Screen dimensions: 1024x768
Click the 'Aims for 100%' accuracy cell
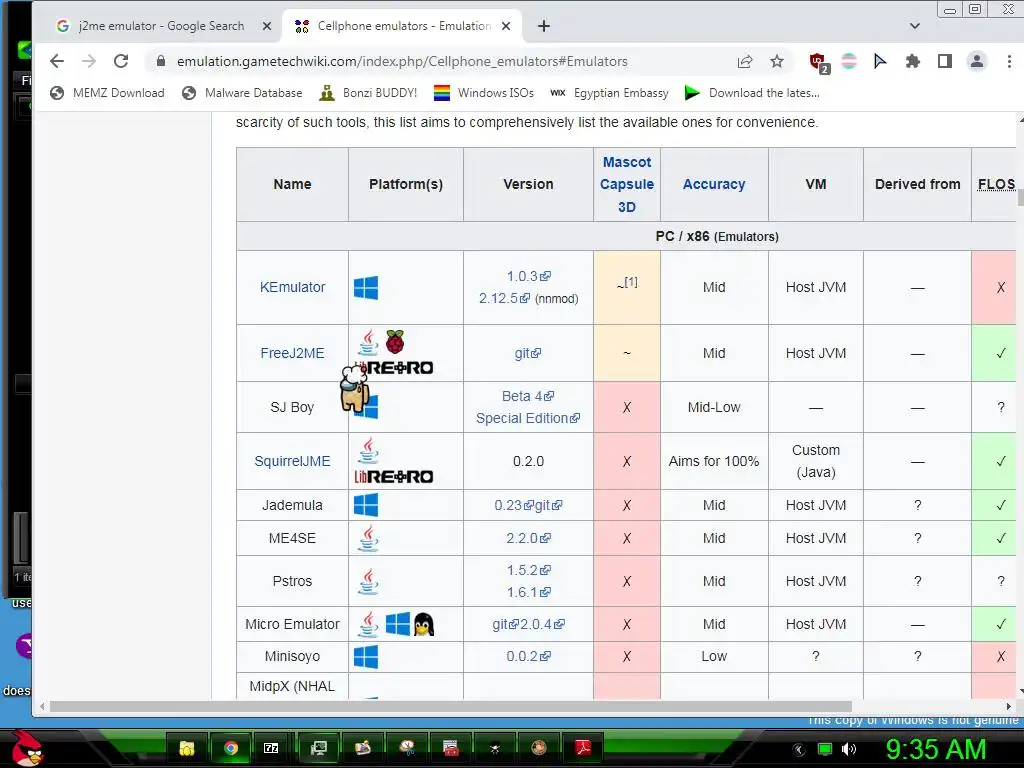pyautogui.click(x=714, y=461)
